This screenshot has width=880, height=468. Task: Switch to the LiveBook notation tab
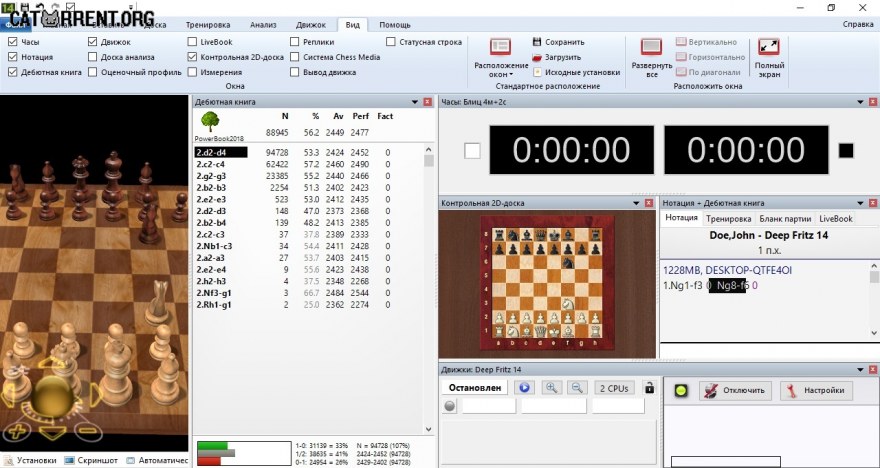[835, 219]
